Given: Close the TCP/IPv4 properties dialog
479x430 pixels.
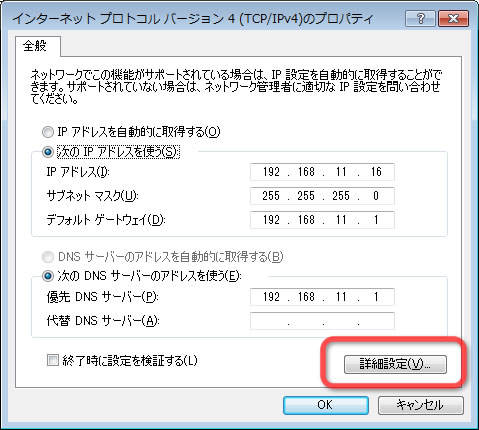Looking at the screenshot, I should tap(453, 18).
